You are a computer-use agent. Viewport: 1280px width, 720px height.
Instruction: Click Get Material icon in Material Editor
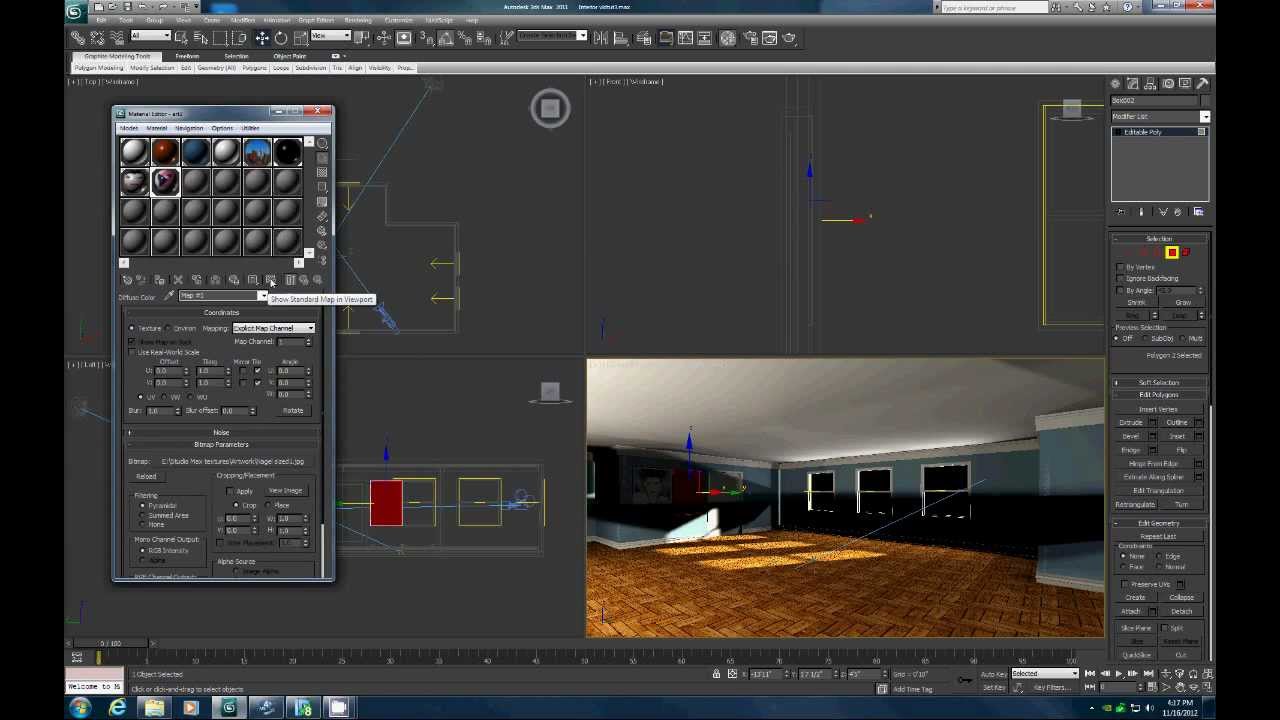pyautogui.click(x=127, y=280)
